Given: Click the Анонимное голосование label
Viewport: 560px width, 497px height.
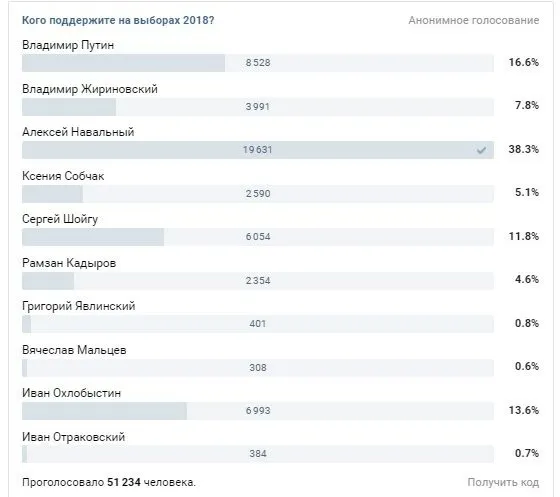Looking at the screenshot, I should pos(474,20).
